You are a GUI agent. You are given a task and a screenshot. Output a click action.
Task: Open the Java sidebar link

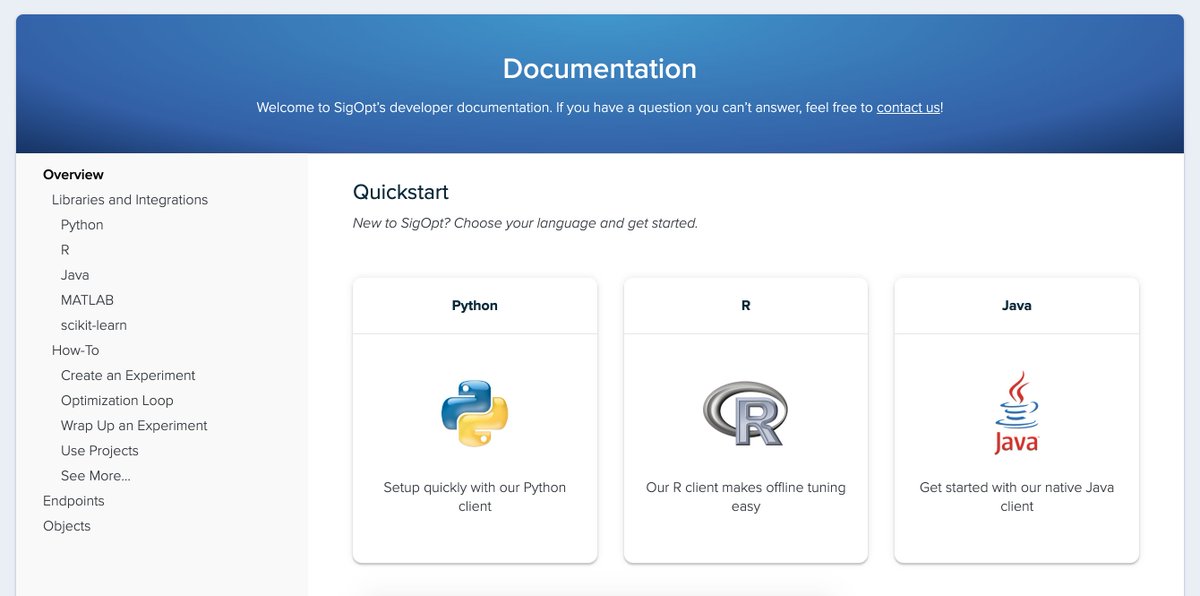tap(75, 275)
